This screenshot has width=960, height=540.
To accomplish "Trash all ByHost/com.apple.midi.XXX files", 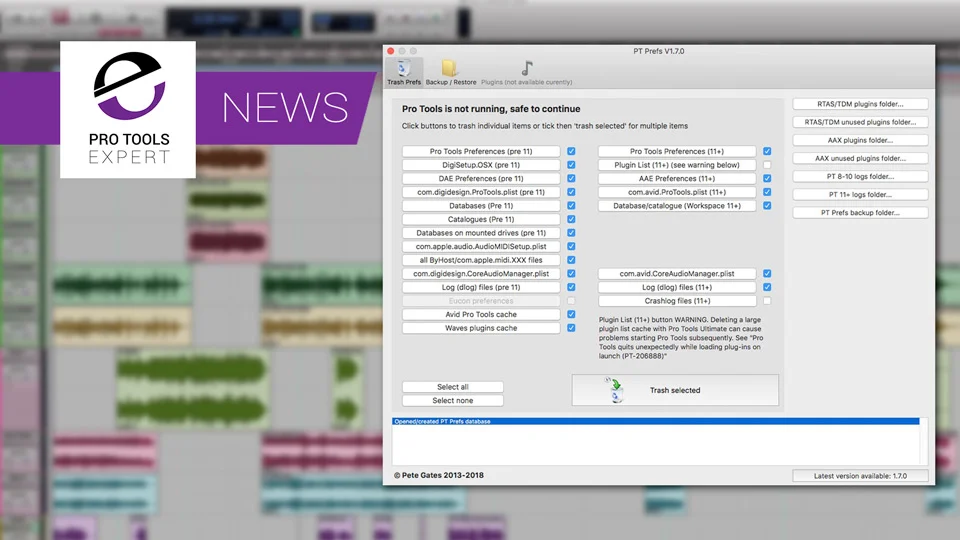I will click(x=481, y=260).
